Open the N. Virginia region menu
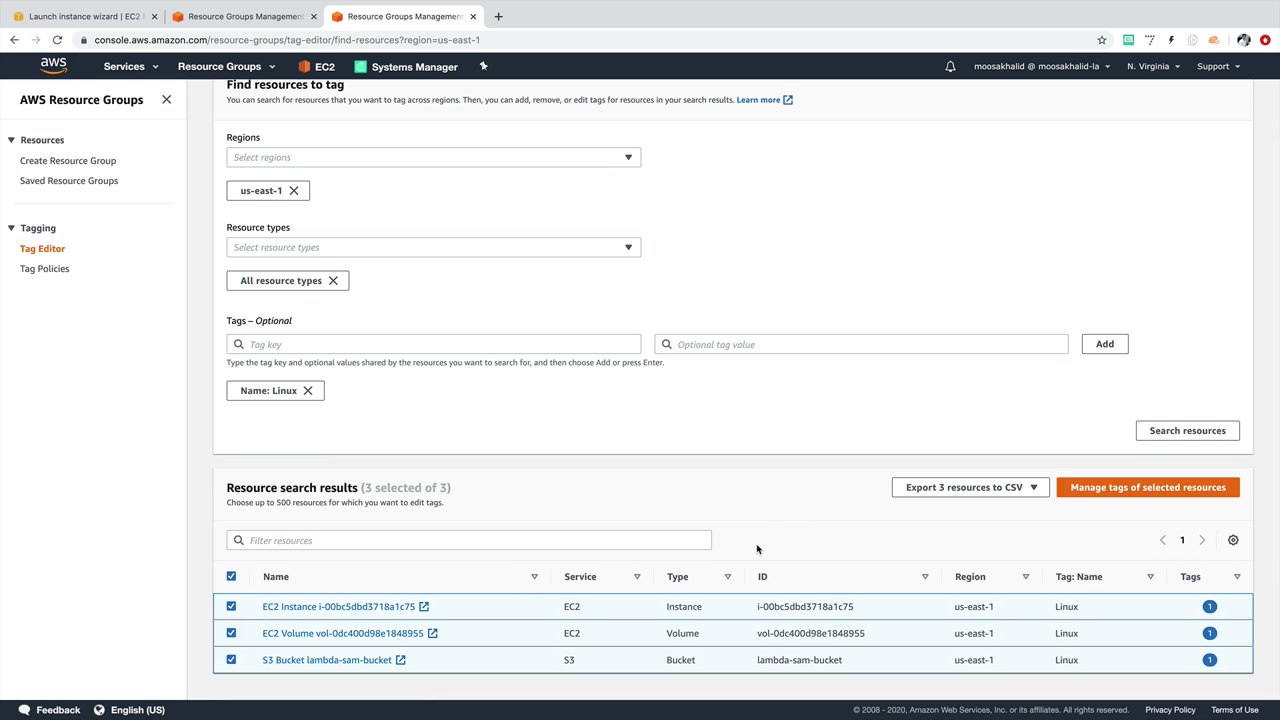The height and width of the screenshot is (720, 1280). point(1153,67)
